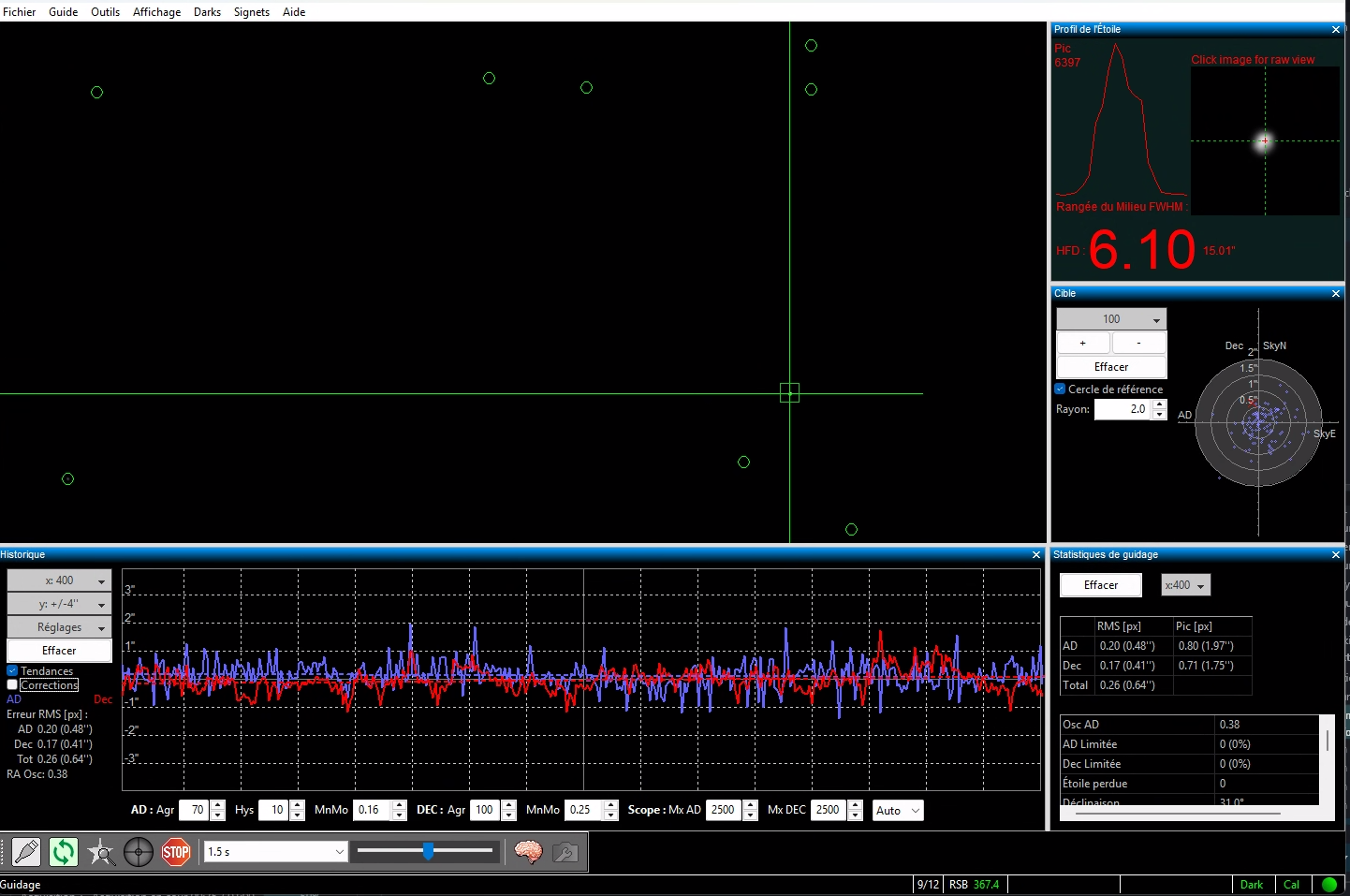Click the Cible zoom minus button

tap(1139, 343)
